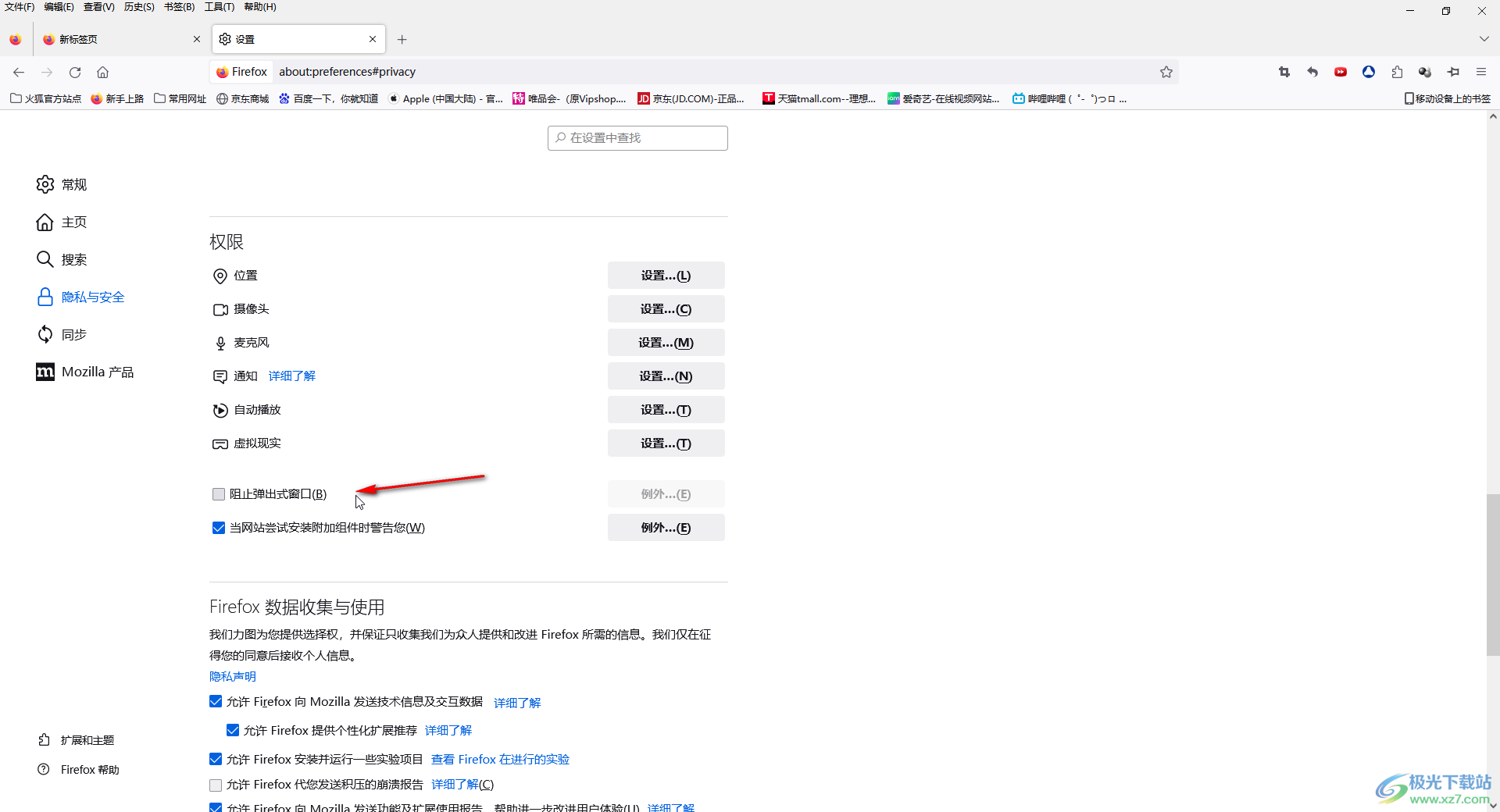Uncheck 允许 Firefox 提供个性化扩展推荐
This screenshot has height=812, width=1500.
coord(233,730)
